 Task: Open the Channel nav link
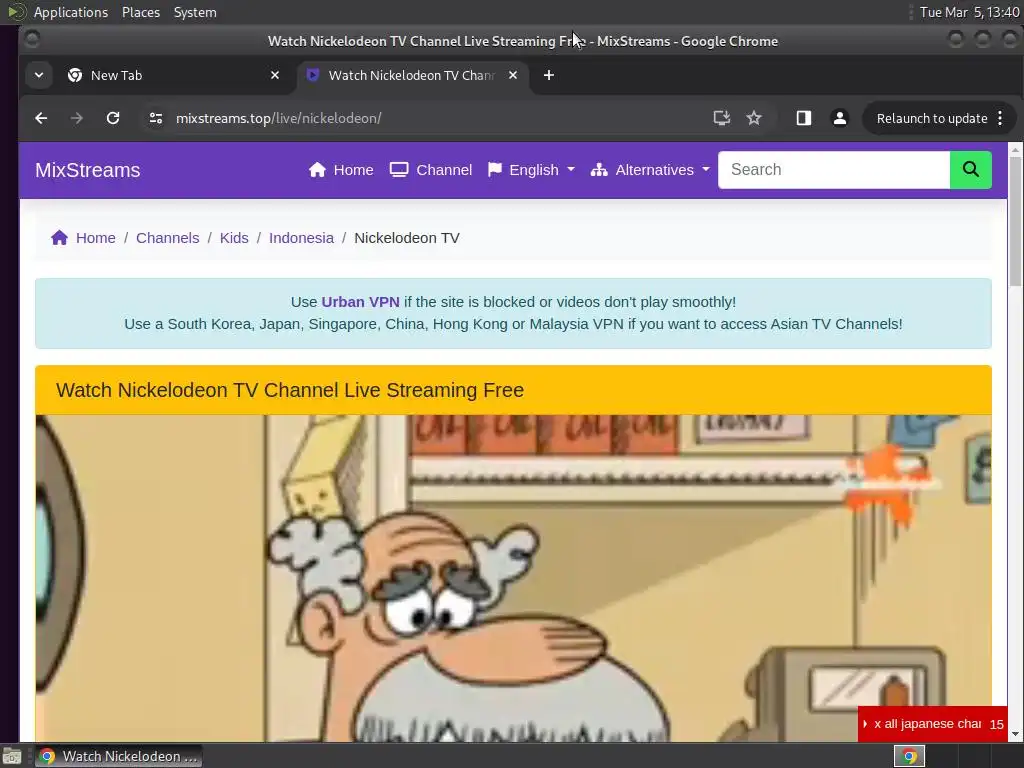431,170
